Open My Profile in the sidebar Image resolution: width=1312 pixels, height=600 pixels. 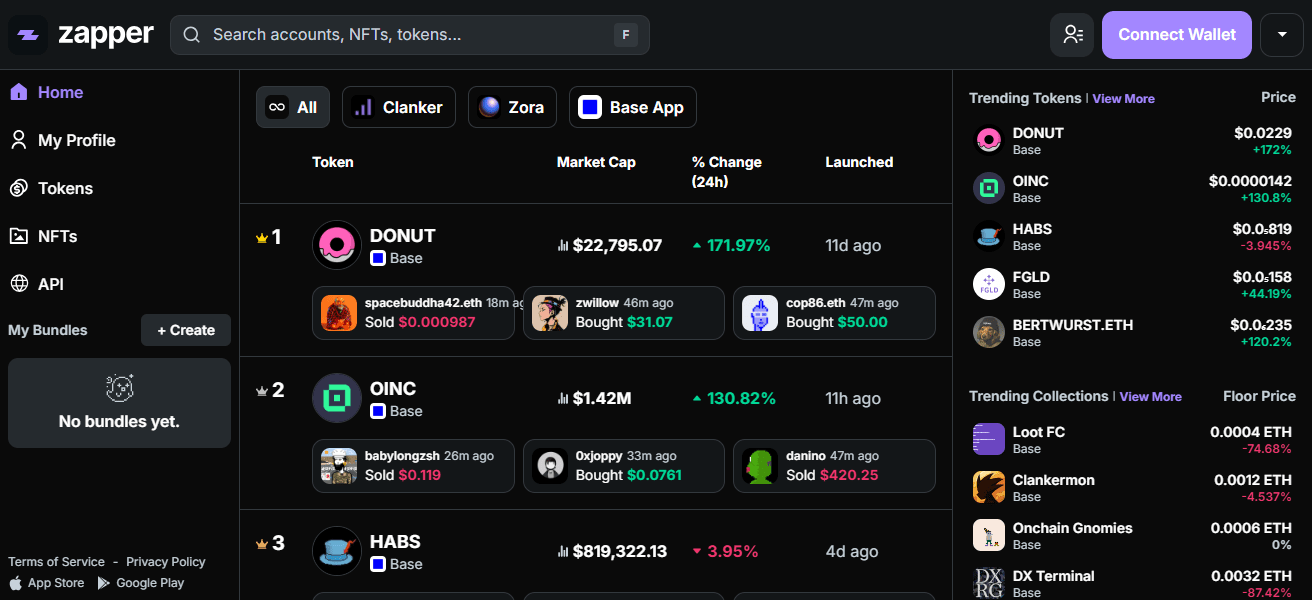point(63,140)
